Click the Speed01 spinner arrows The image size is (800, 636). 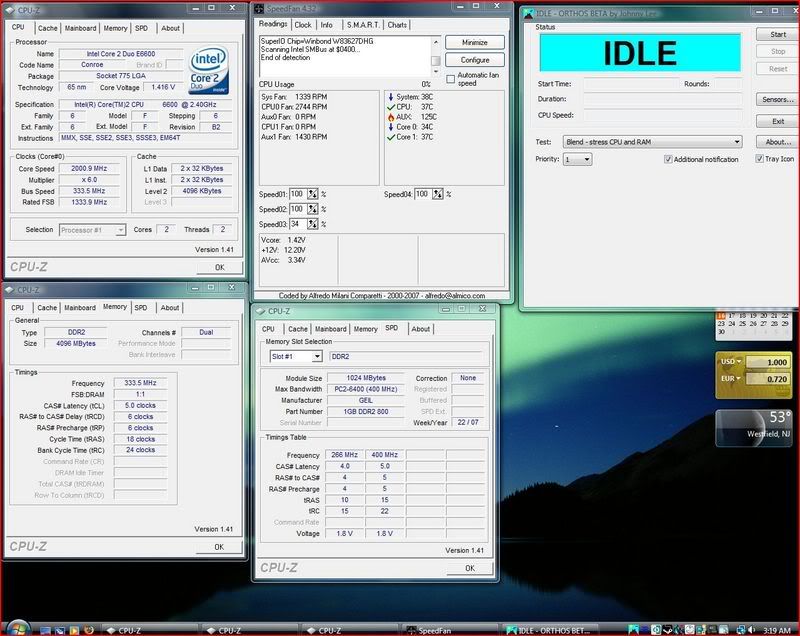(312, 194)
